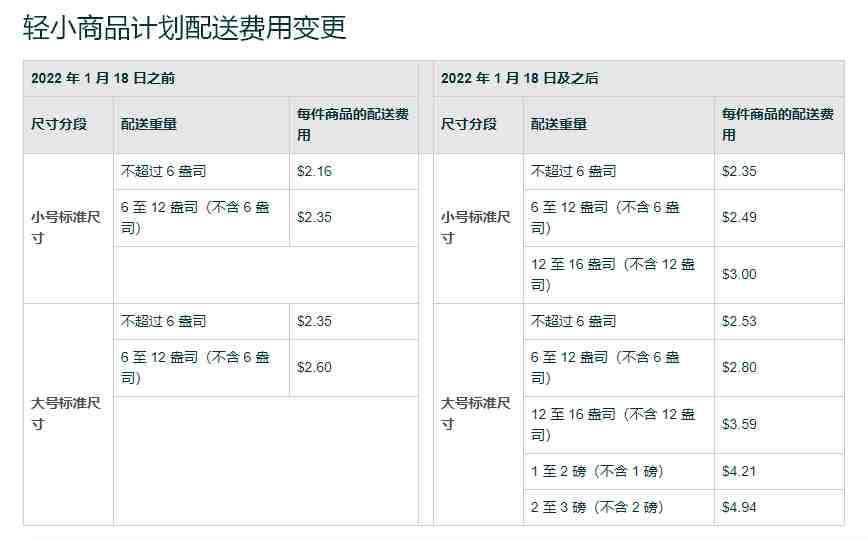868x540 pixels.
Task: Click the $3.00 fee value
Action: (x=739, y=274)
